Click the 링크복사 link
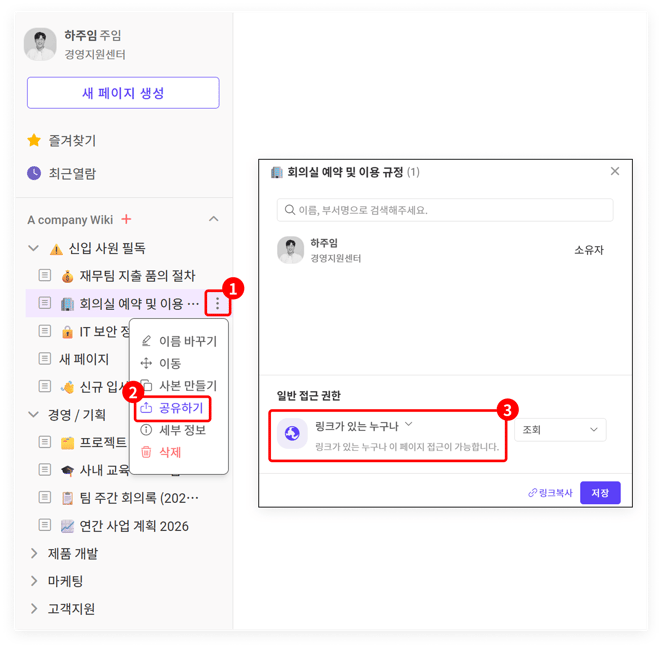The image size is (662, 648). [x=551, y=493]
